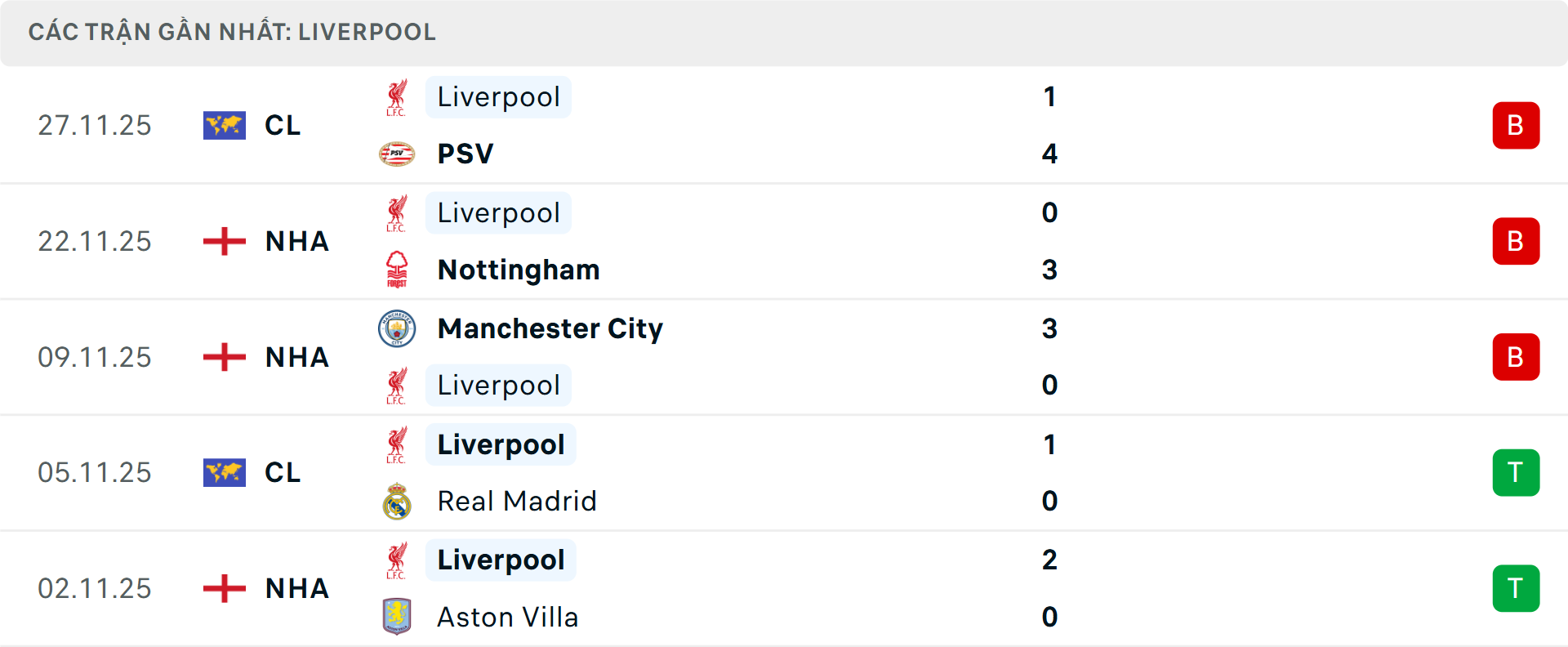Click the Nottingham team name

518,270
